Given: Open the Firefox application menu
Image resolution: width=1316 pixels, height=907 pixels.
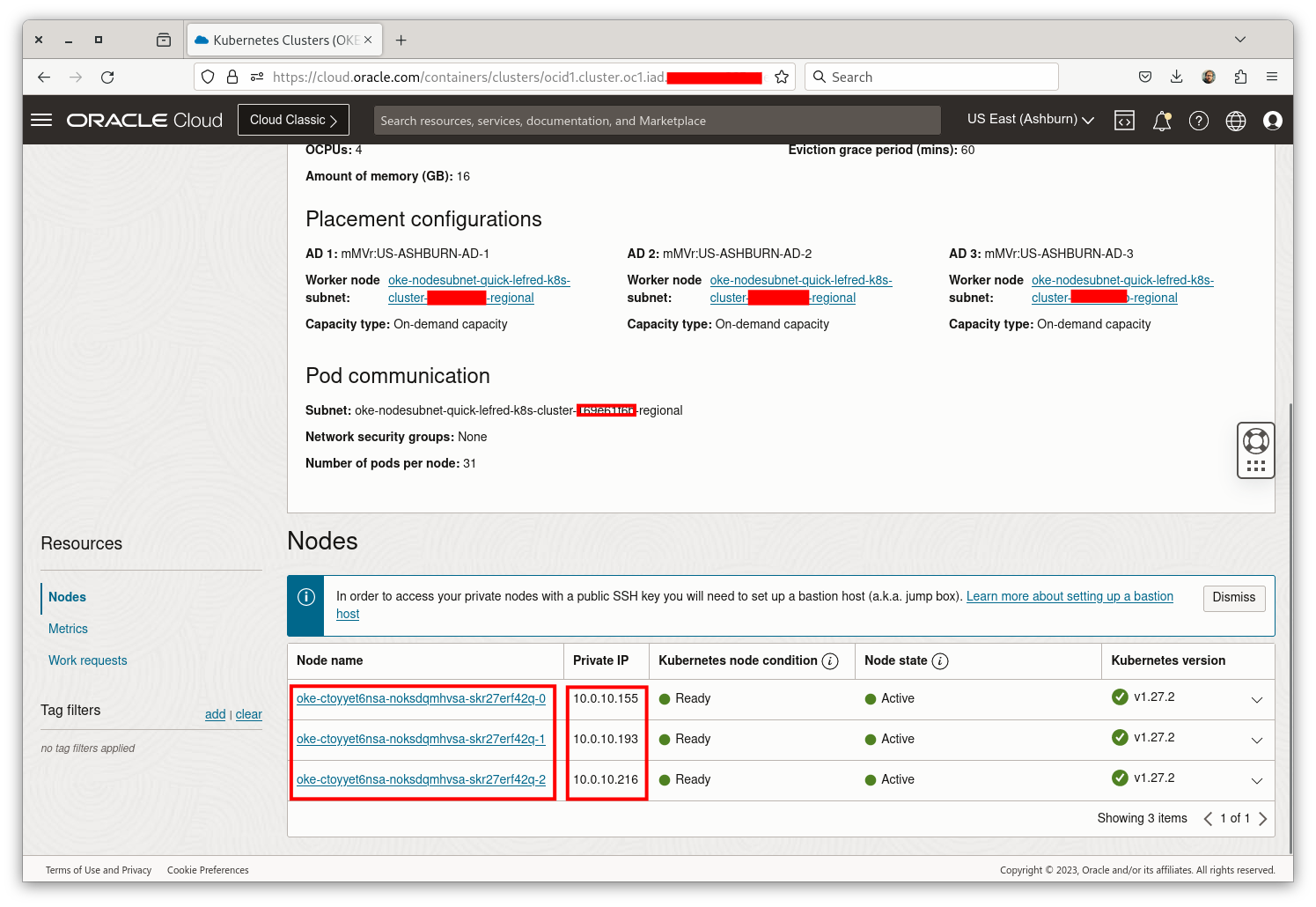Looking at the screenshot, I should [x=1272, y=77].
